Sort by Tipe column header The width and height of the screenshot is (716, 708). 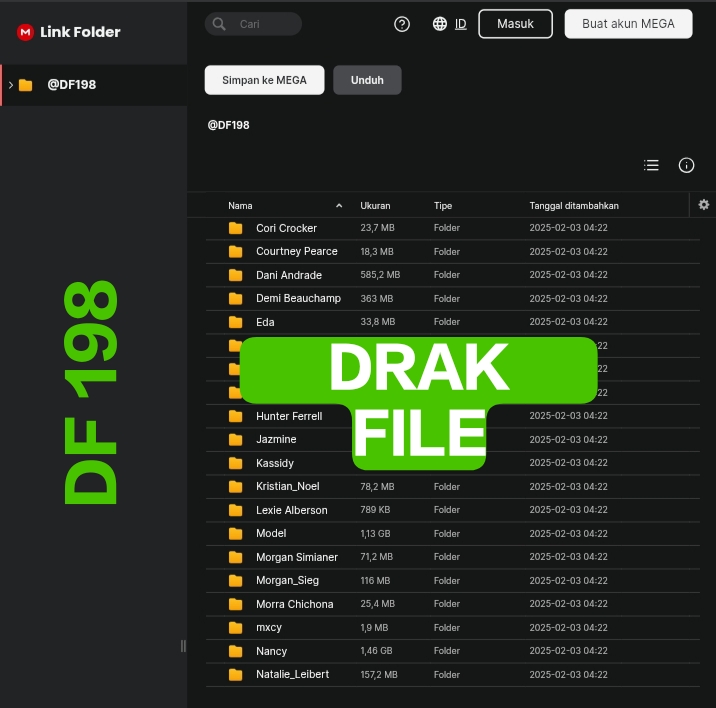point(442,206)
